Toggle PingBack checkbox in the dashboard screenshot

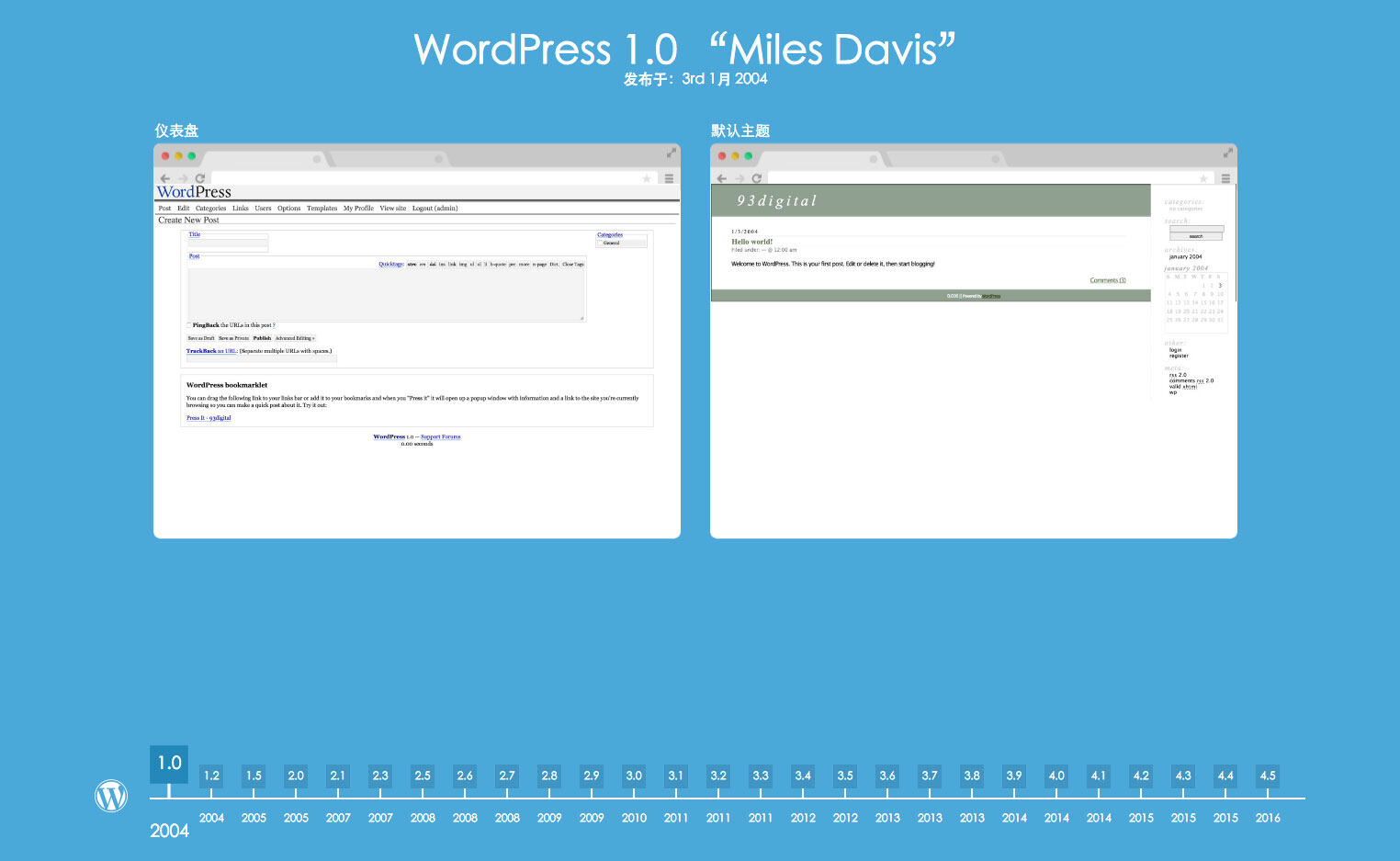pos(189,325)
